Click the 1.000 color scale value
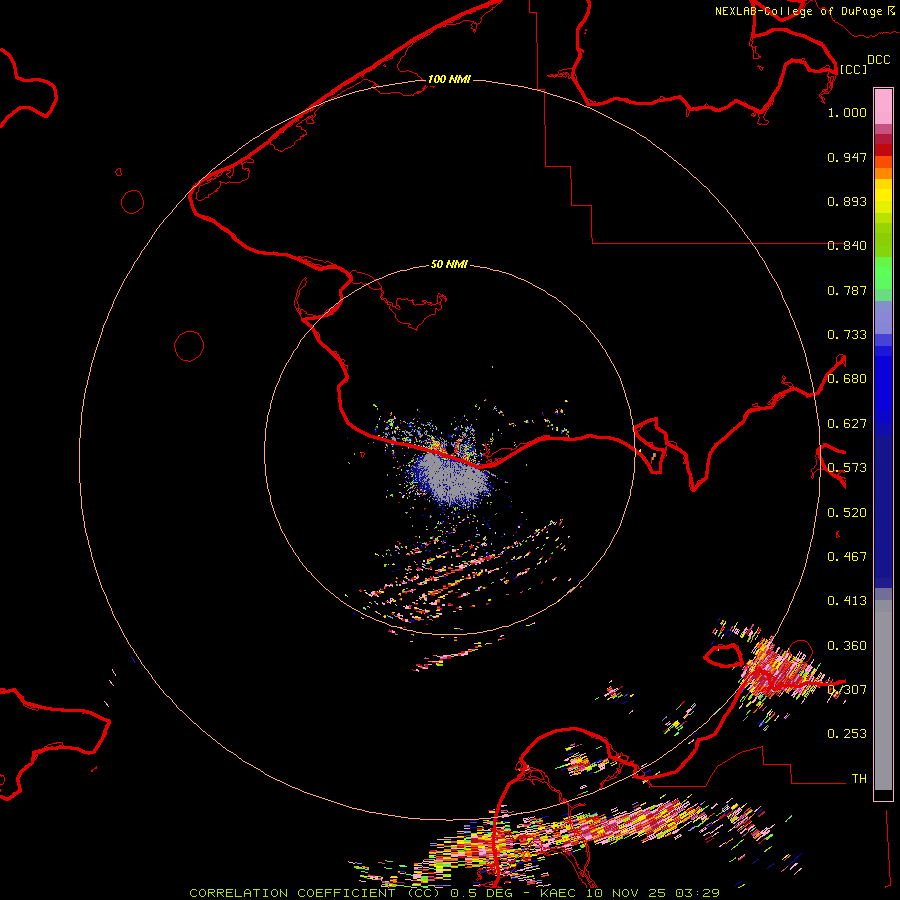Viewport: 900px width, 900px height. (847, 112)
